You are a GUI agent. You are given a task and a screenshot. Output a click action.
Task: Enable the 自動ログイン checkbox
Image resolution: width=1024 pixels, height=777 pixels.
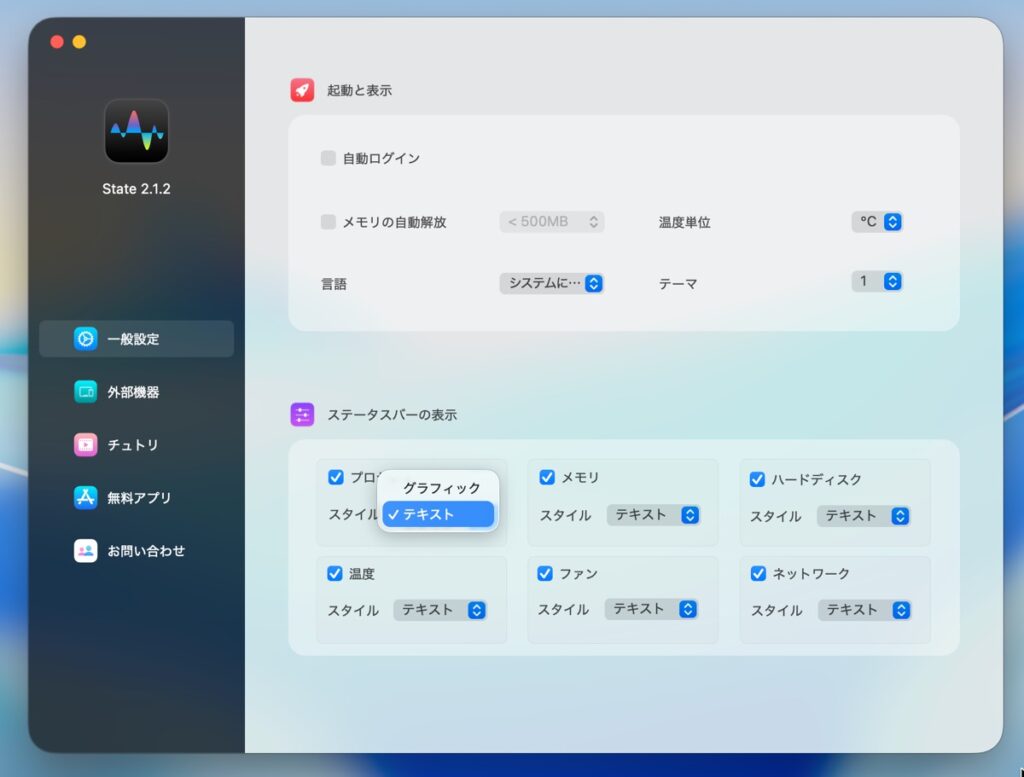(x=328, y=158)
